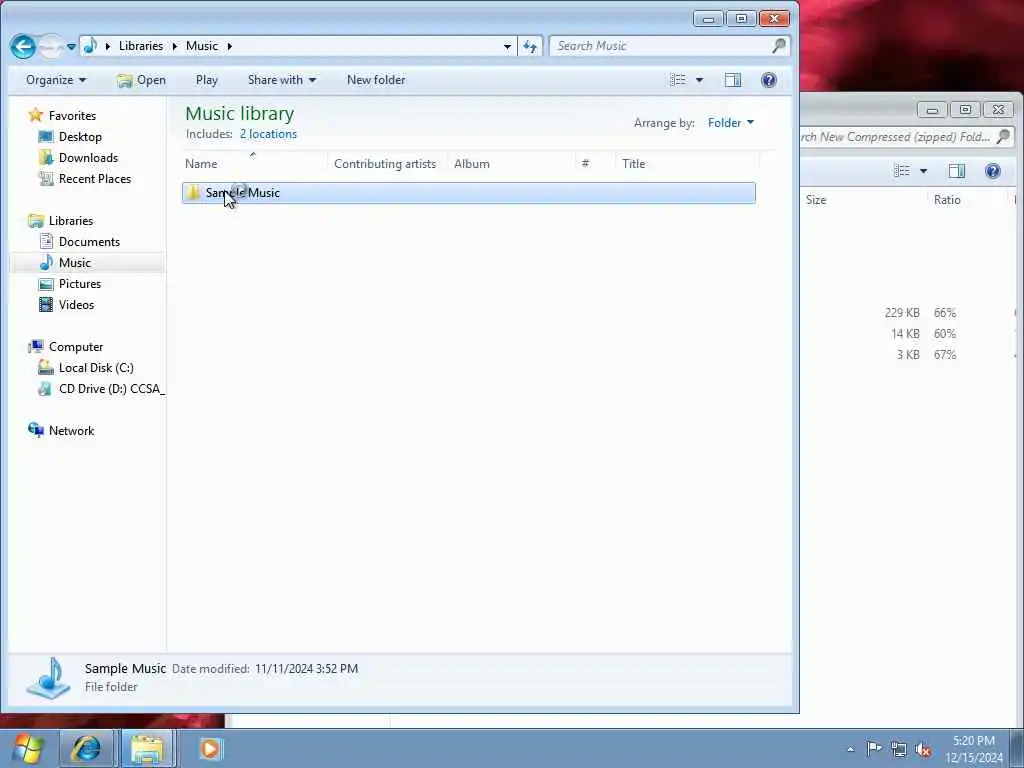This screenshot has height=768, width=1024.
Task: Sort by Contributing artists column
Action: (385, 164)
